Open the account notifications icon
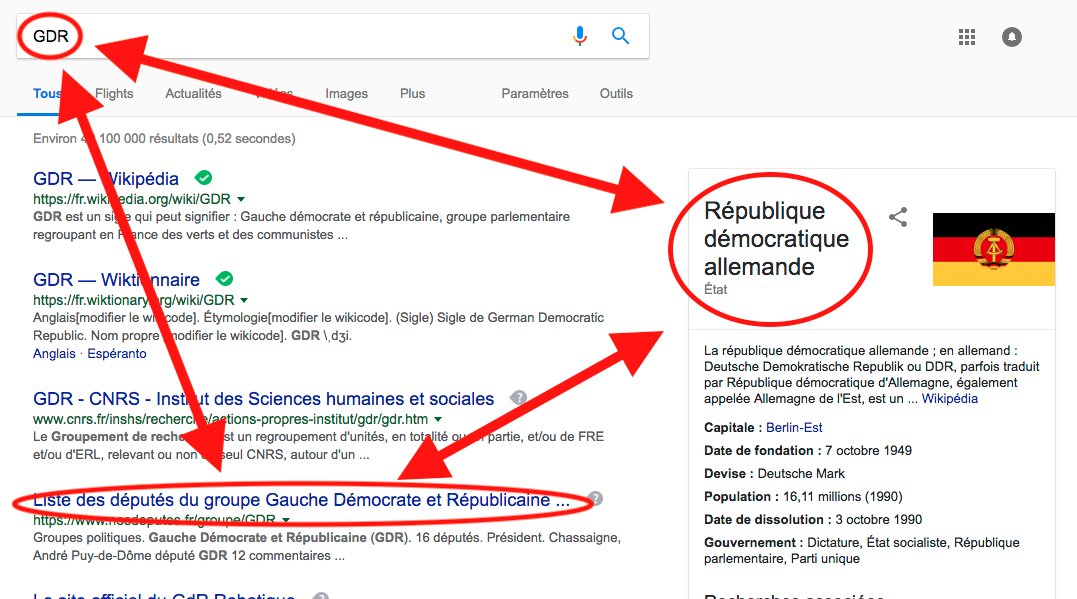This screenshot has height=599, width=1077. tap(1011, 36)
